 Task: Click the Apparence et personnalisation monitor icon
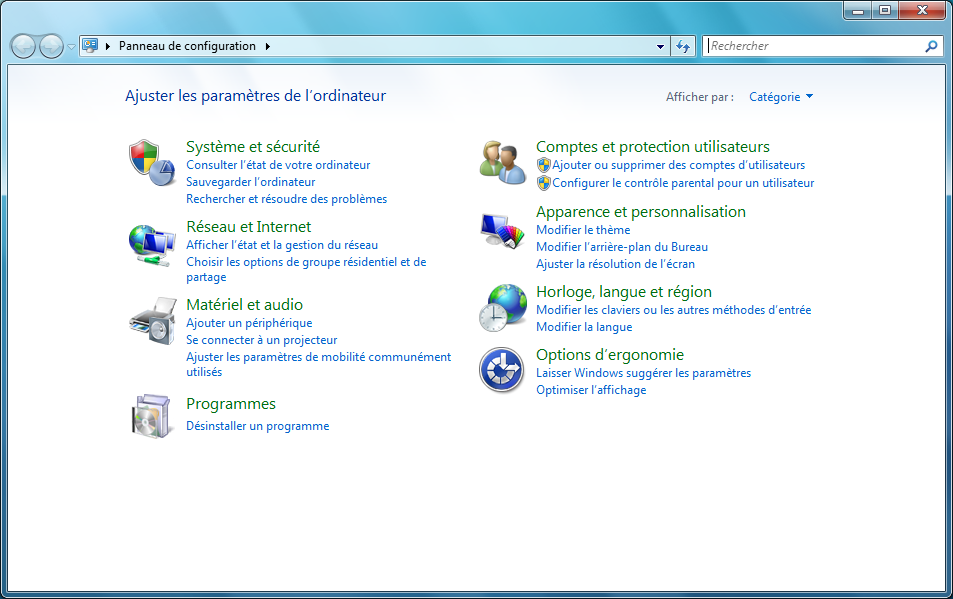tap(503, 230)
